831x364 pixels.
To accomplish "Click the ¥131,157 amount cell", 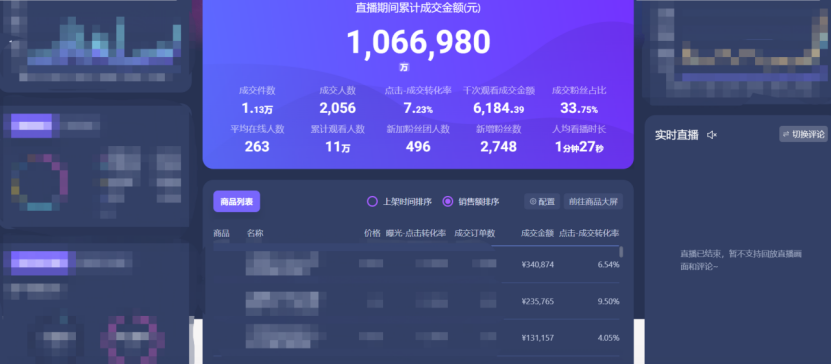I will tap(538, 338).
